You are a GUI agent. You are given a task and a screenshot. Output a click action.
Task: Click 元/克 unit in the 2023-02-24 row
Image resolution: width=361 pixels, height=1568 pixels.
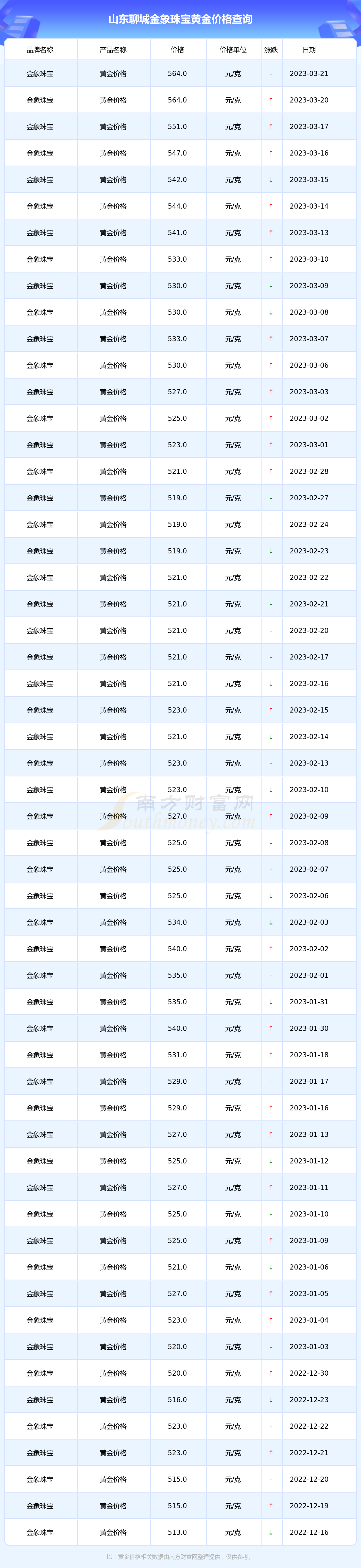(x=233, y=525)
